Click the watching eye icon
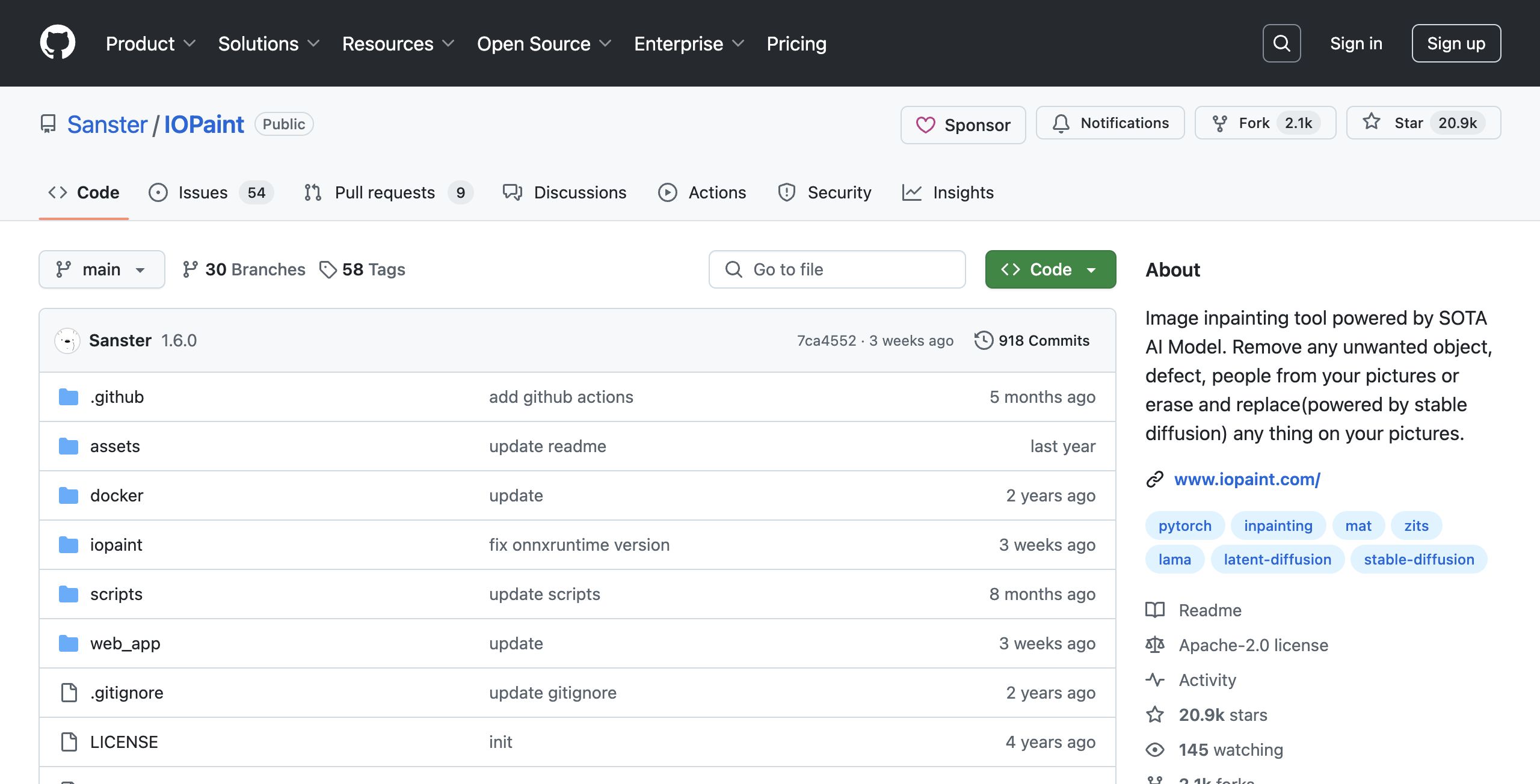The width and height of the screenshot is (1540, 784). (1155, 750)
